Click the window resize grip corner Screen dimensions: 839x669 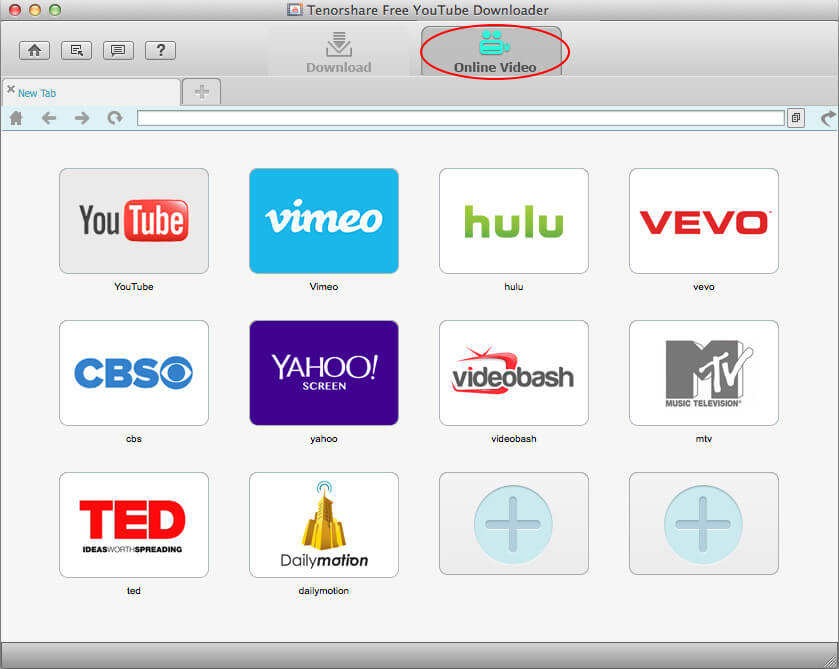click(x=831, y=662)
